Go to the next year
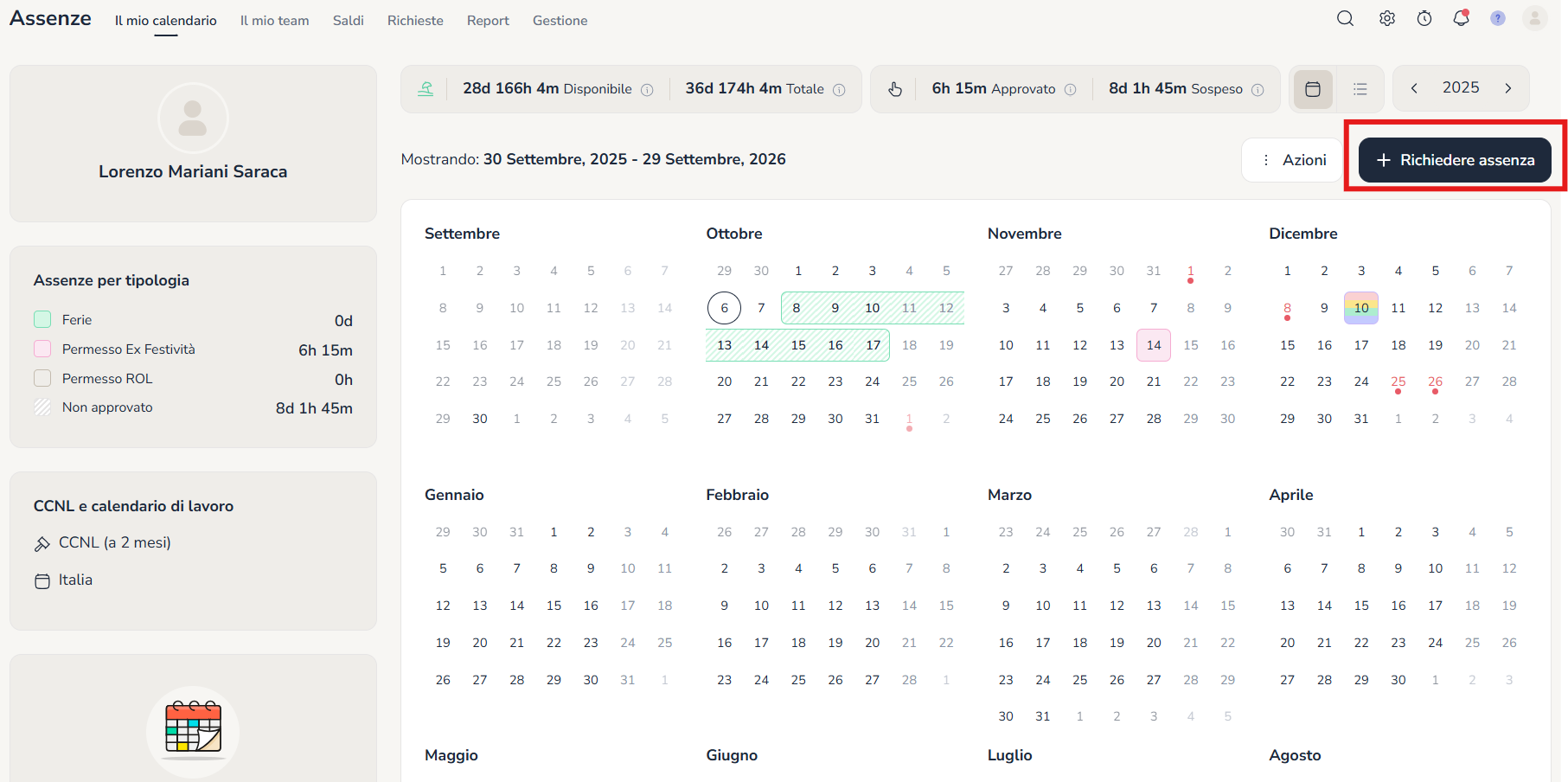Image resolution: width=1568 pixels, height=782 pixels. pos(1508,88)
